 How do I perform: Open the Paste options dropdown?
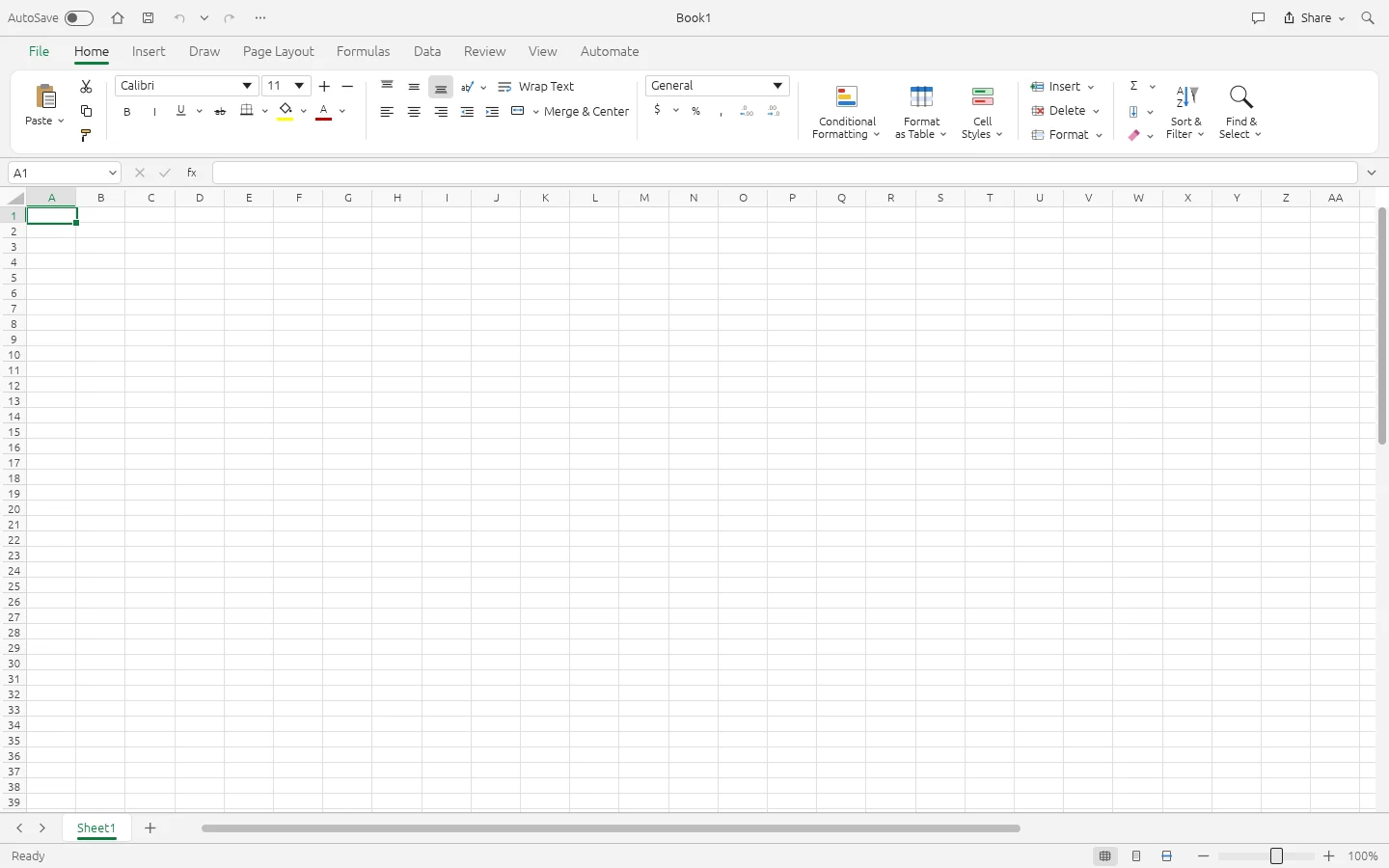coord(61,122)
